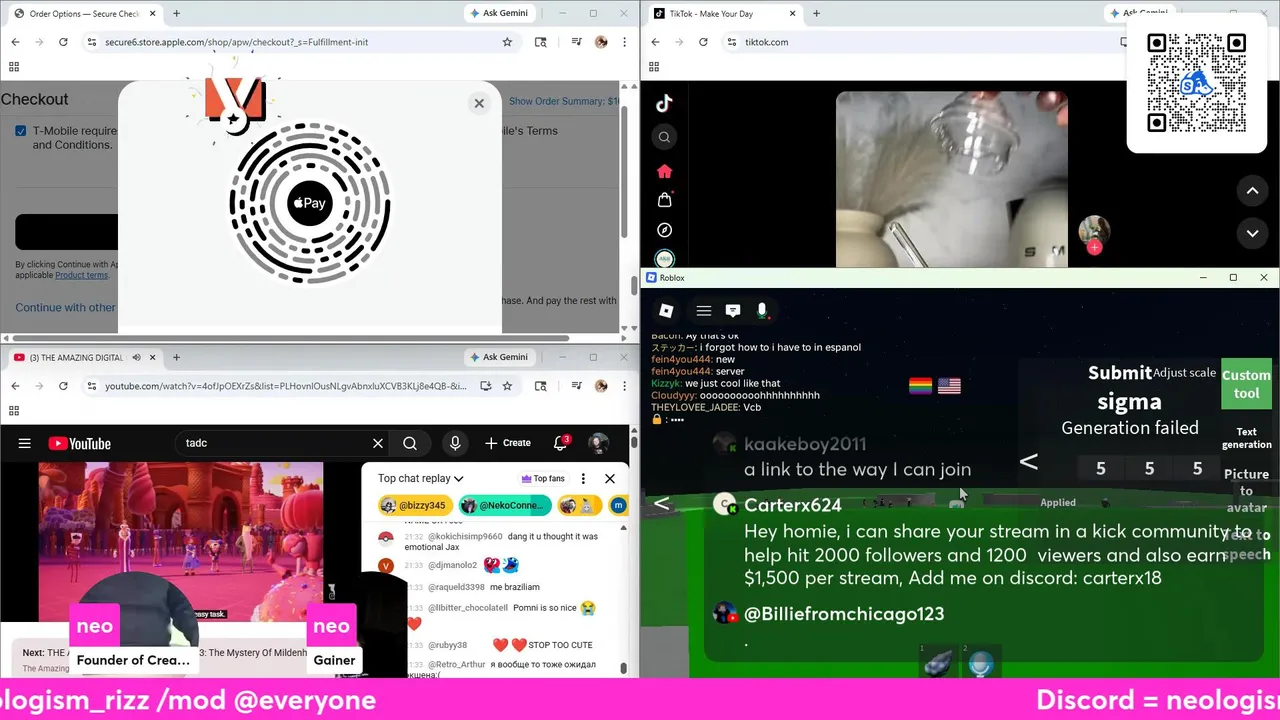
Task: Toggle Roblox voice chat microphone
Action: click(762, 311)
